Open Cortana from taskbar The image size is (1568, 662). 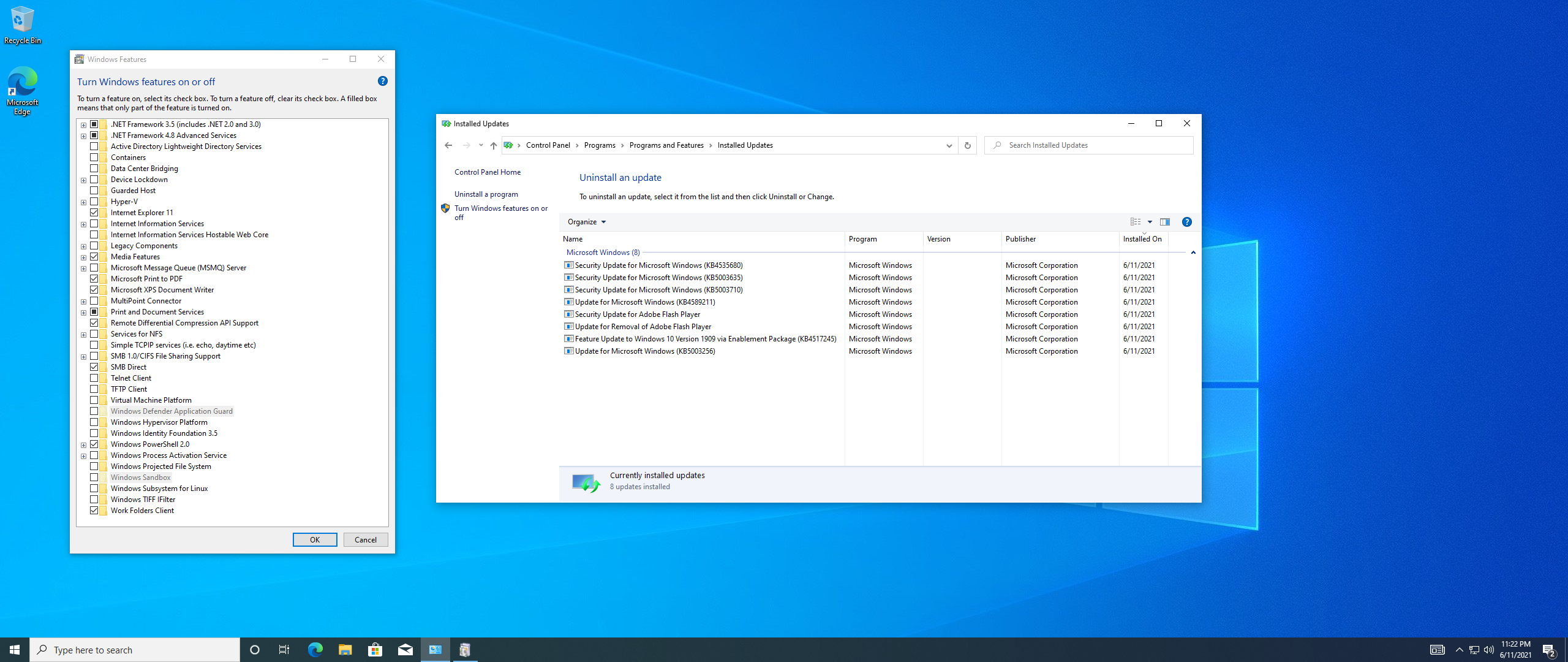[x=255, y=650]
